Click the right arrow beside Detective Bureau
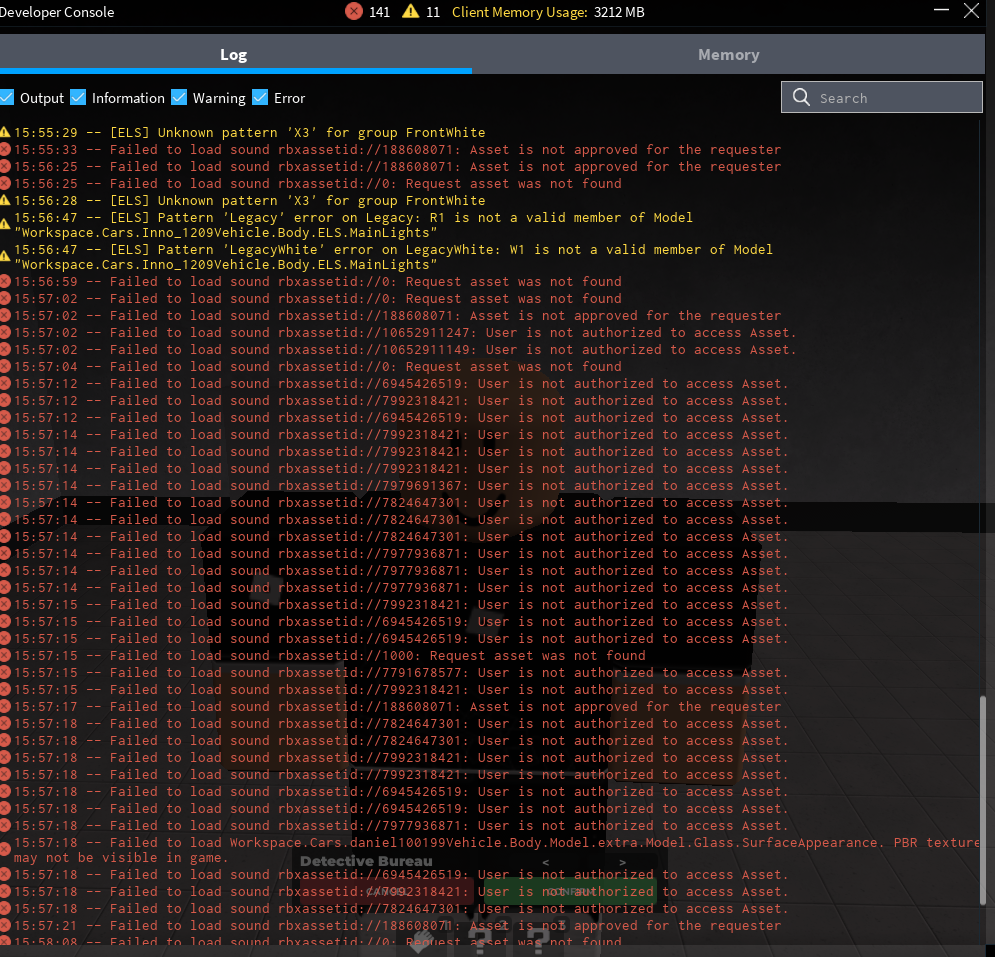Screen dimensions: 995x957 [x=622, y=862]
